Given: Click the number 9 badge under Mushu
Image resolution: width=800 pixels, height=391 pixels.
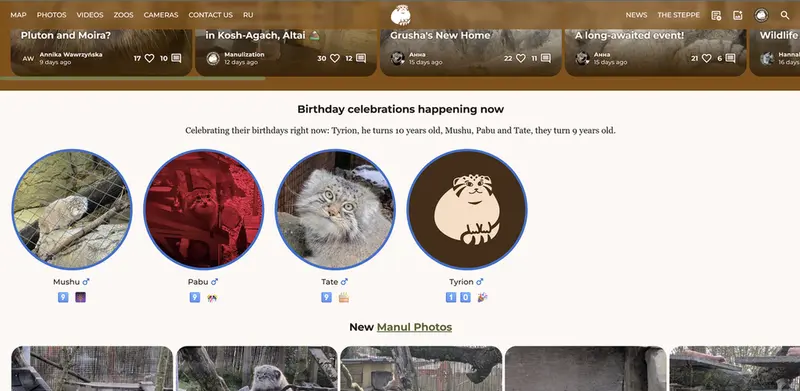Looking at the screenshot, I should (x=63, y=297).
